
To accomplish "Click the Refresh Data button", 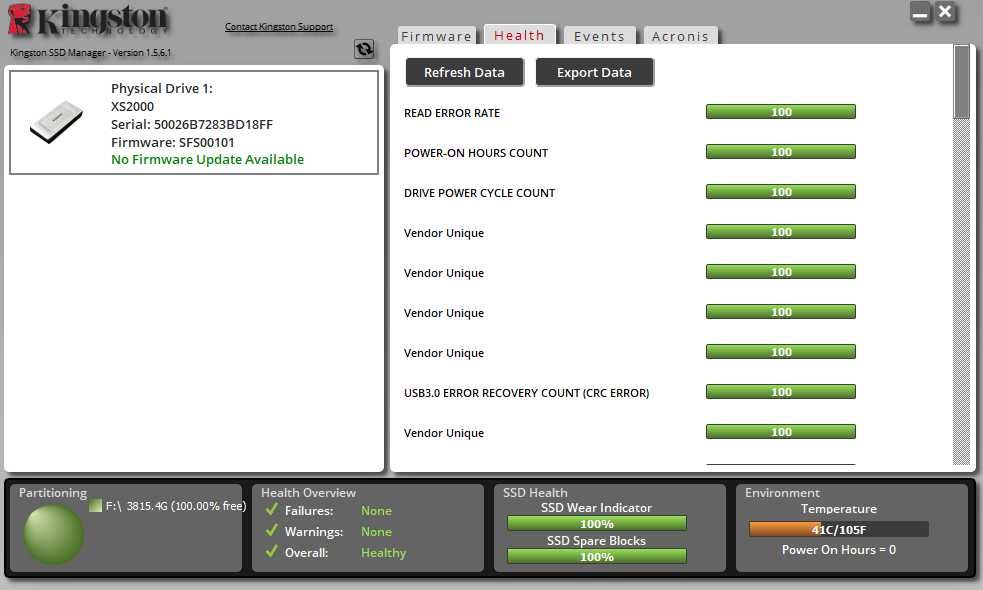I will click(x=465, y=72).
